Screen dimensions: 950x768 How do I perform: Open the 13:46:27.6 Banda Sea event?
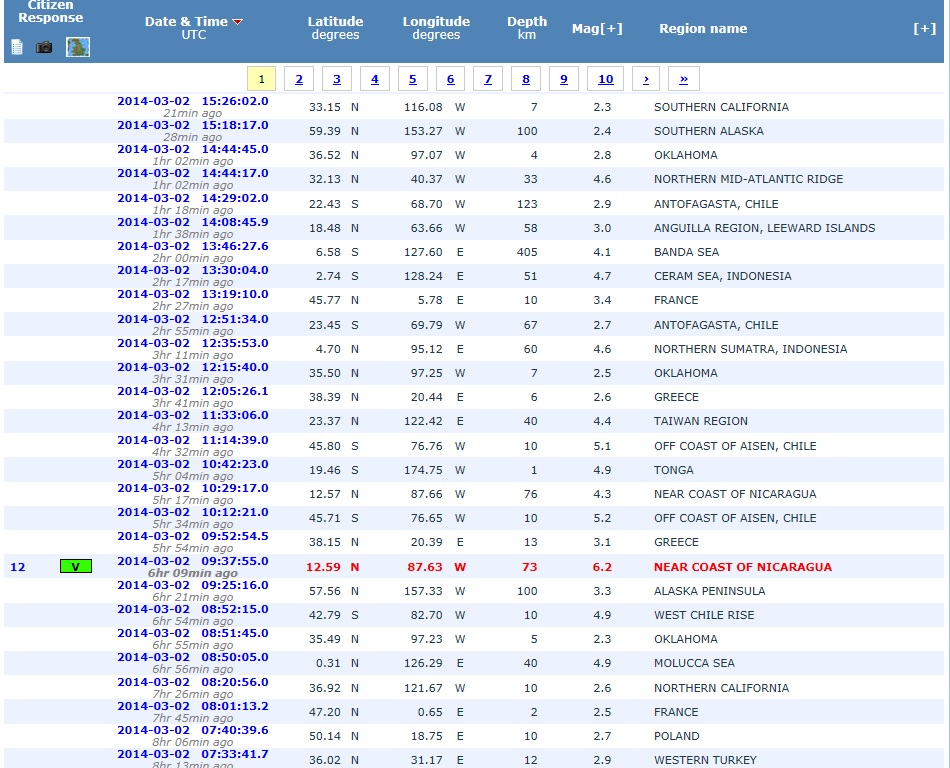coord(193,247)
